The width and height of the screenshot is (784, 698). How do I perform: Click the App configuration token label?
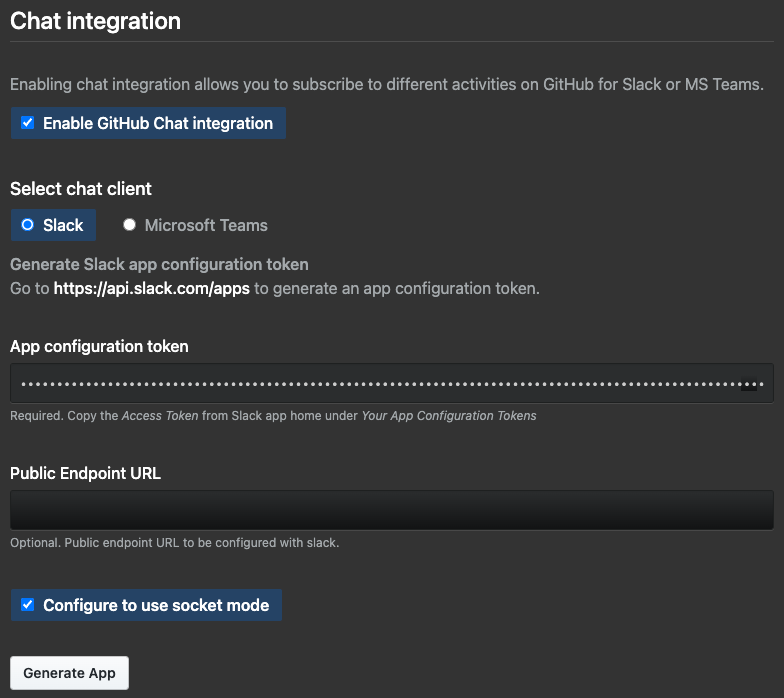tap(99, 346)
